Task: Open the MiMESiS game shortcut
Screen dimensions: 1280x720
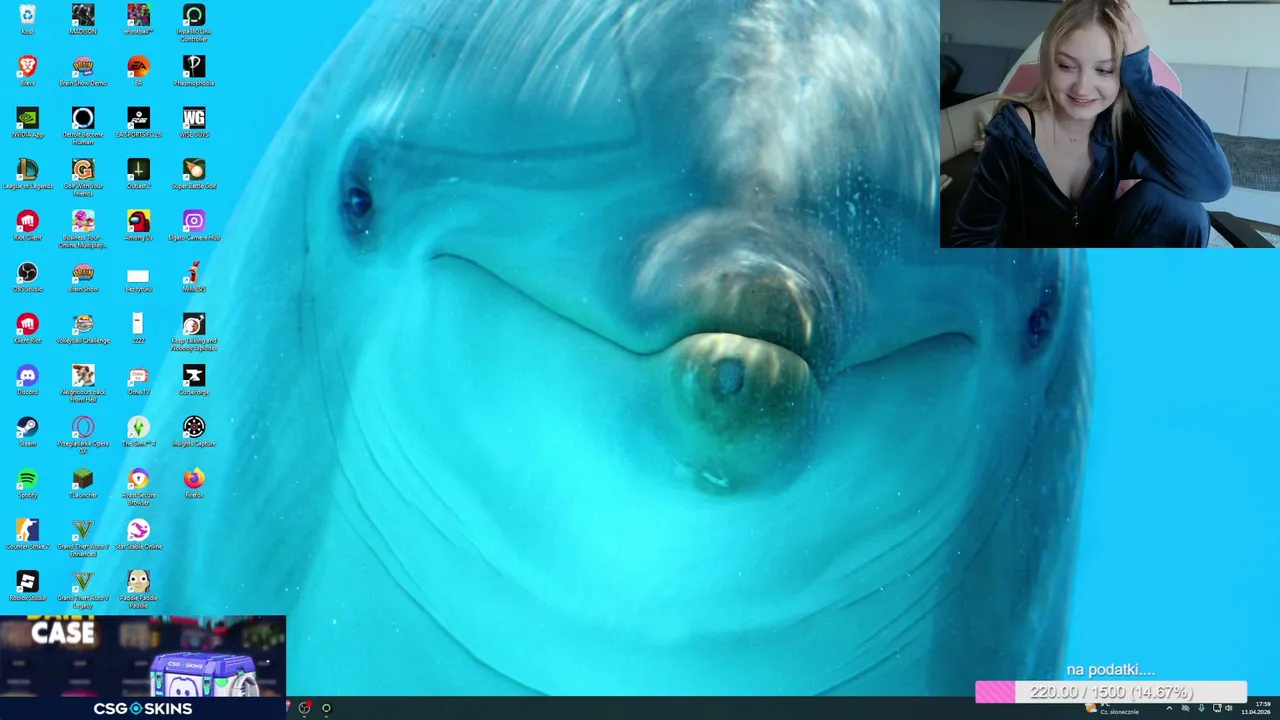Action: click(x=194, y=277)
